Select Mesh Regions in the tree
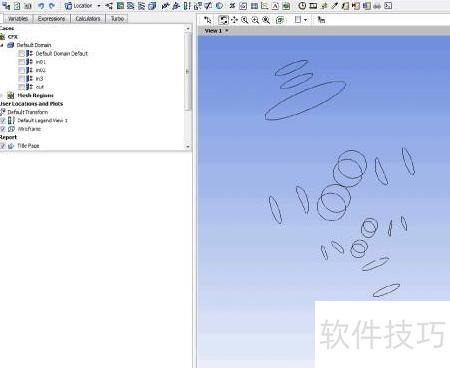Viewport: 450px width, 368px height. 35,95
